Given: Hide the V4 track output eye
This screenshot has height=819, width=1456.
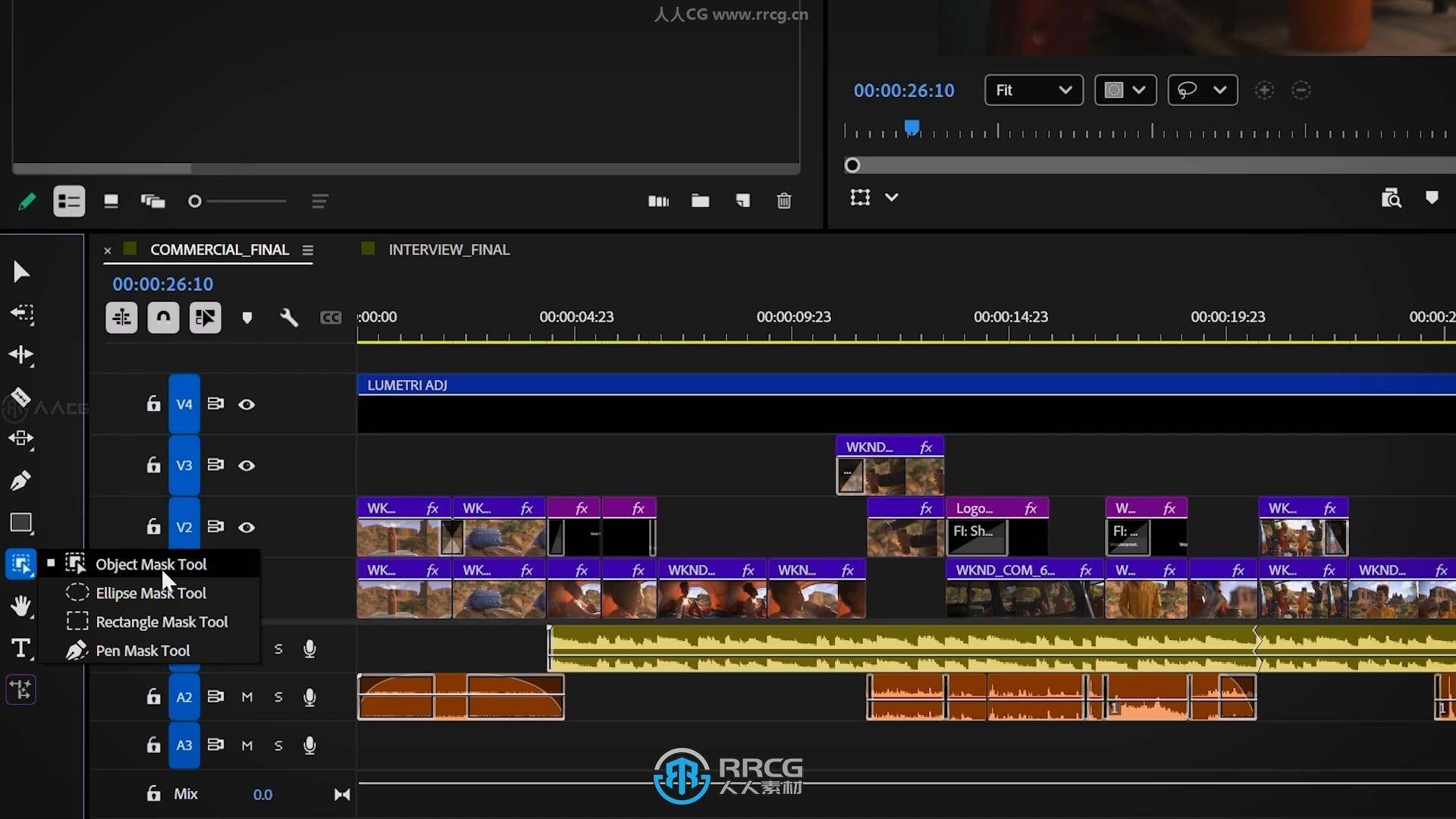Looking at the screenshot, I should [246, 404].
